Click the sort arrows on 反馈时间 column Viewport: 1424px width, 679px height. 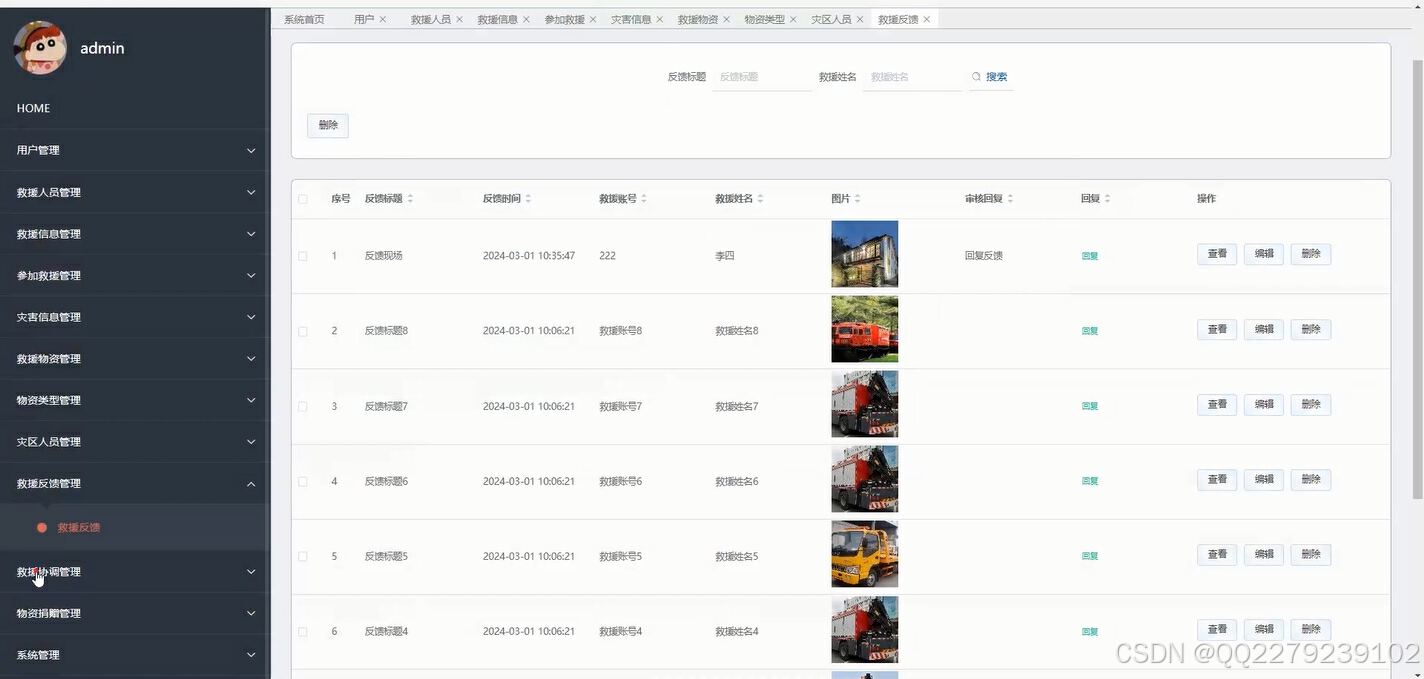coord(530,198)
